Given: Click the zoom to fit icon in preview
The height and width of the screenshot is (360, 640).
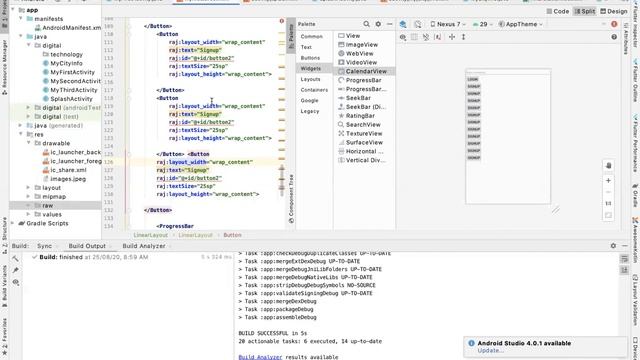Looking at the screenshot, I should click(608, 215).
